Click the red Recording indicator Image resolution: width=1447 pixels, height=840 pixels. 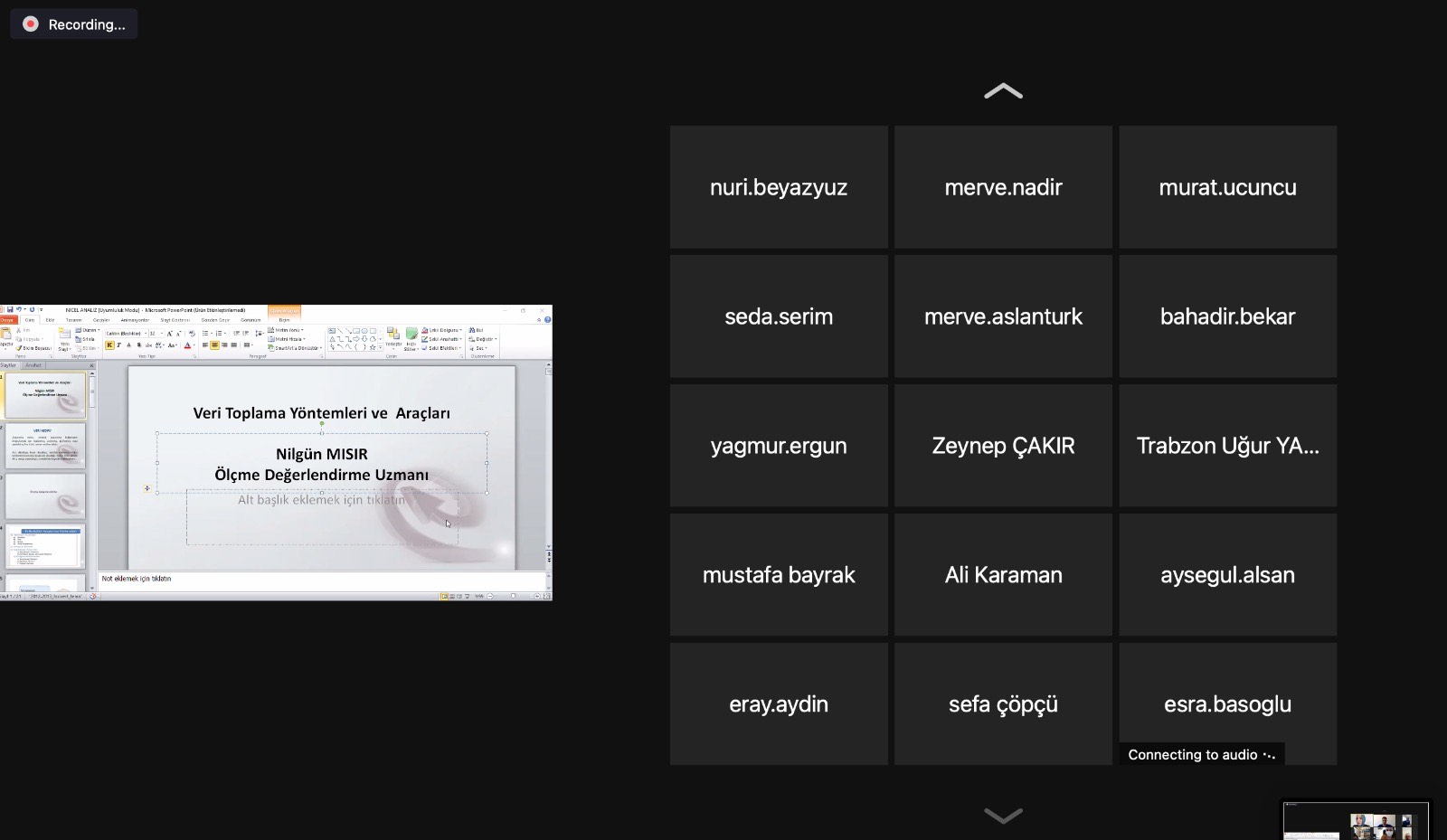(31, 24)
